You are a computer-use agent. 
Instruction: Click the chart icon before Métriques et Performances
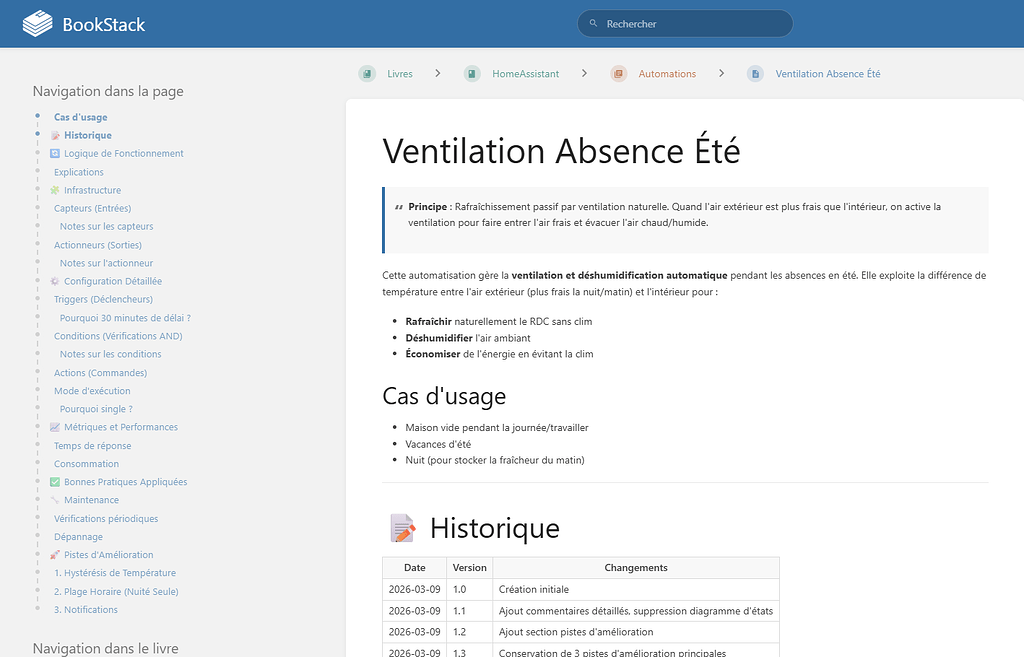pos(56,427)
